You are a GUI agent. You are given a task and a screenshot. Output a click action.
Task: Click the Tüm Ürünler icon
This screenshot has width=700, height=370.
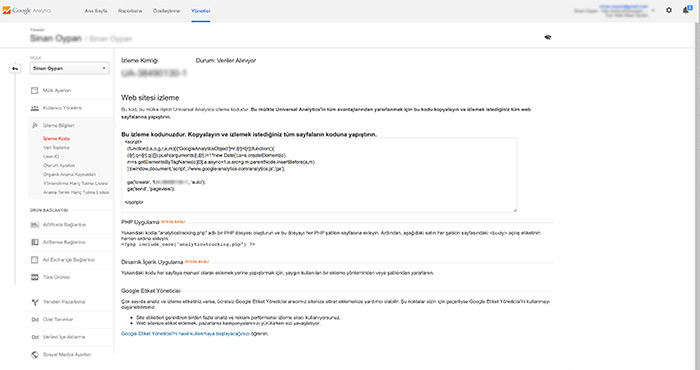(x=35, y=277)
